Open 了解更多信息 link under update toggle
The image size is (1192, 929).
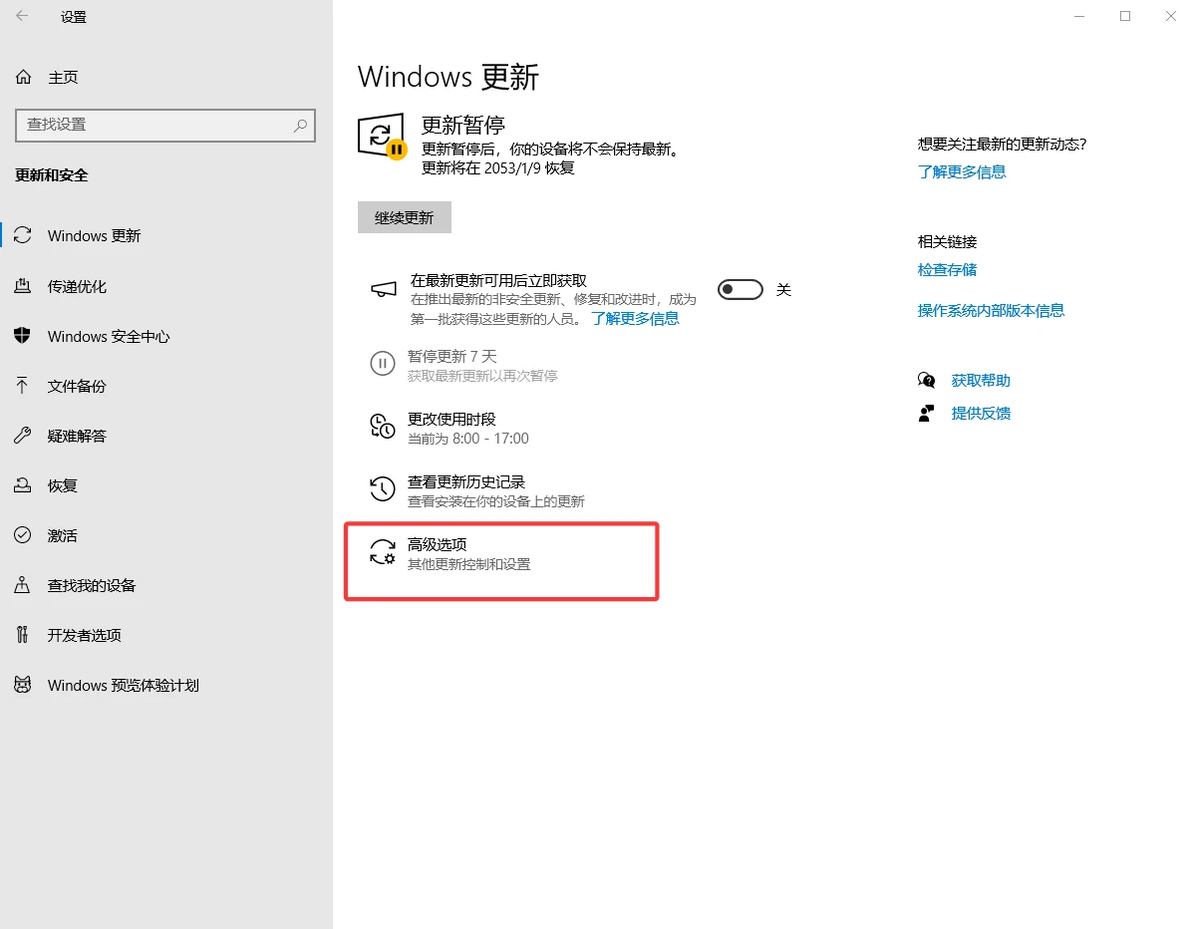pyautogui.click(x=635, y=319)
